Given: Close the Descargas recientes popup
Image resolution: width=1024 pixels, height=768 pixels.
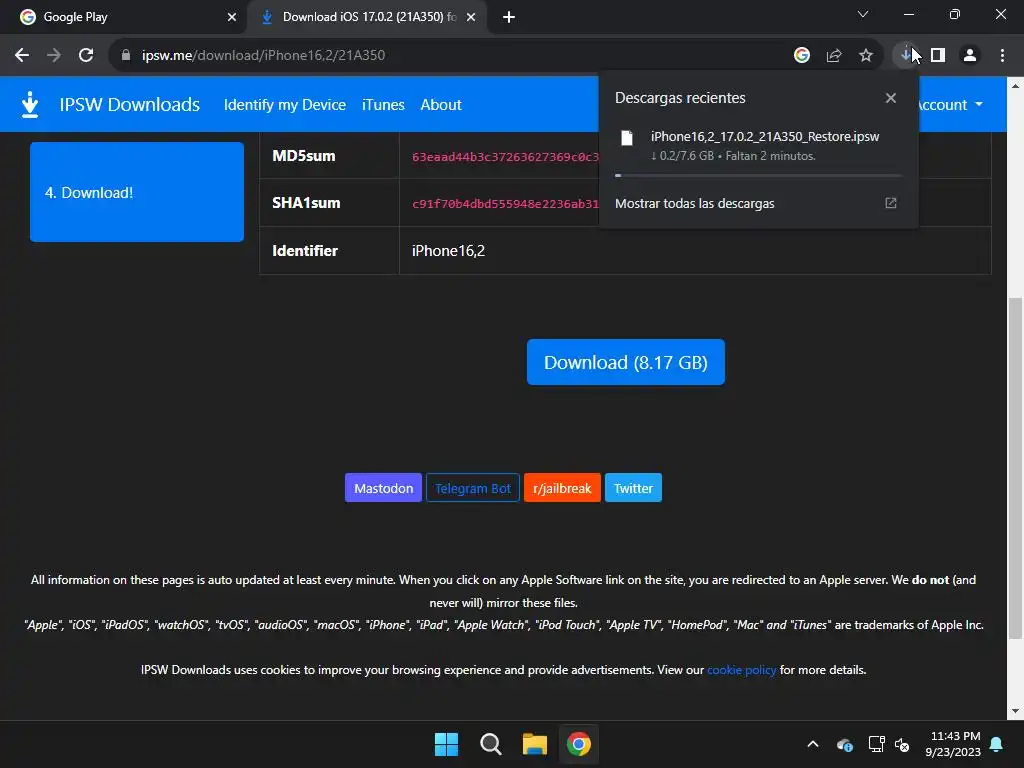Looking at the screenshot, I should click(x=891, y=98).
